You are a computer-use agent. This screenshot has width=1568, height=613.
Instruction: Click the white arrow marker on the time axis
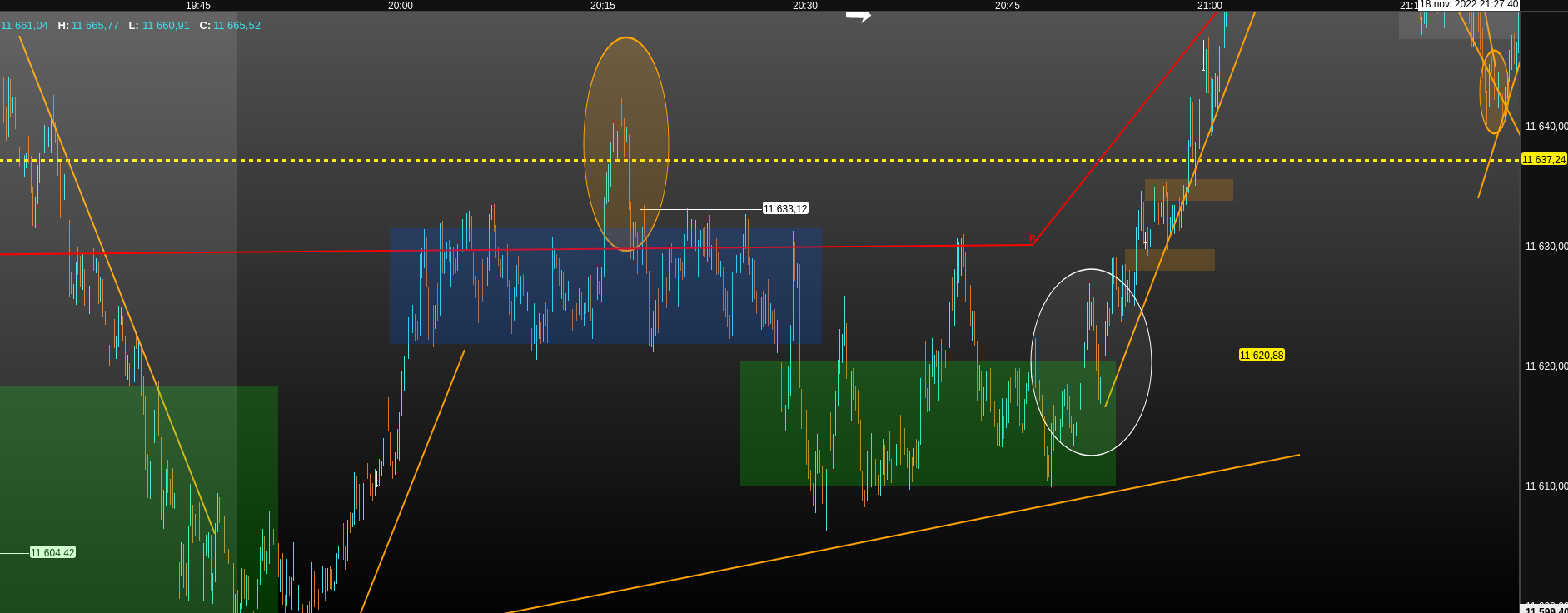859,16
